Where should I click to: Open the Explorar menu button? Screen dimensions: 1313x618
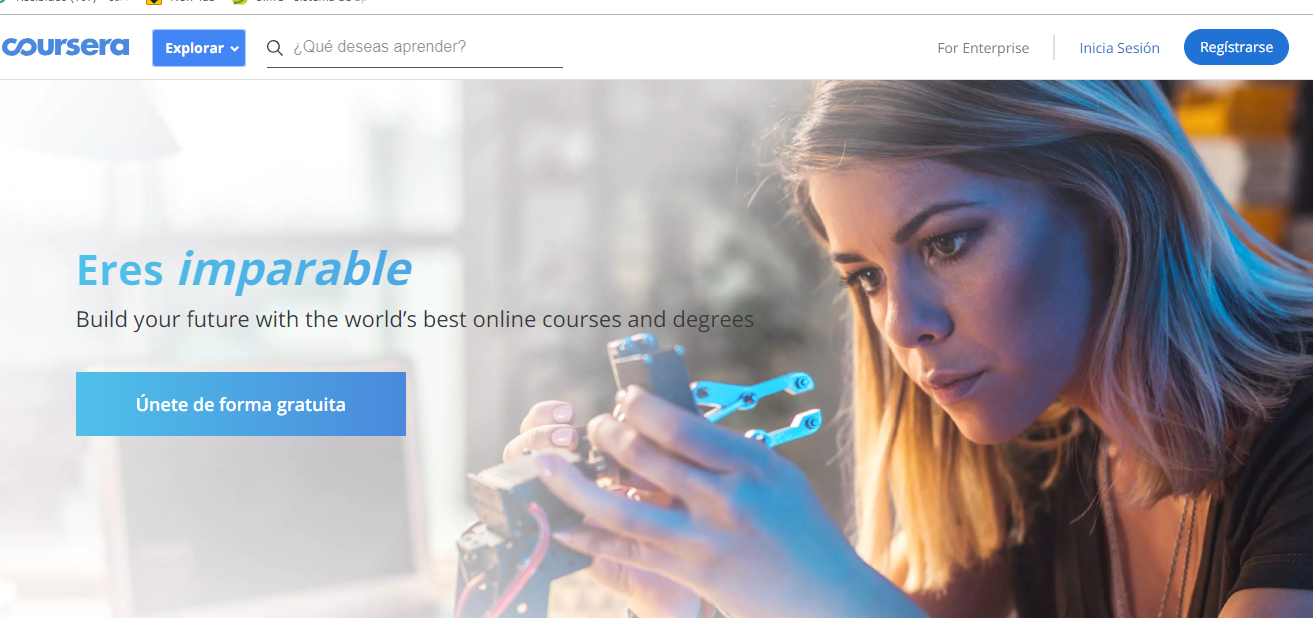click(199, 48)
